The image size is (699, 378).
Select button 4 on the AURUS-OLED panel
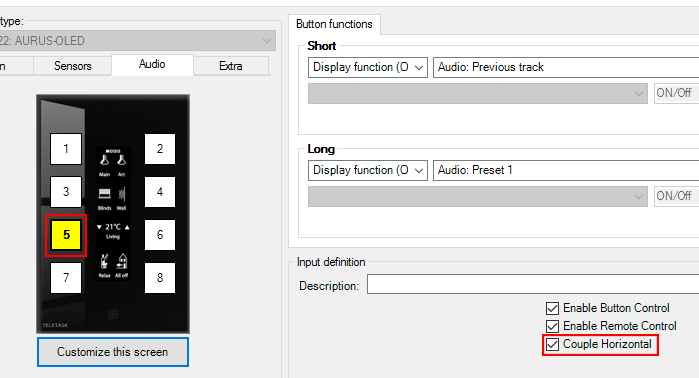[x=160, y=192]
